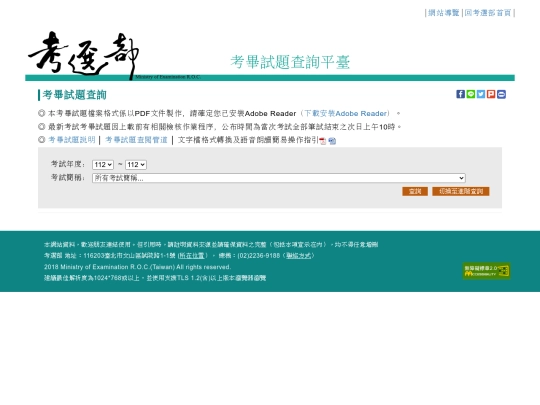This screenshot has width=540, height=405.
Task: Click the 切換至進階查詢 button
Action: click(x=461, y=191)
